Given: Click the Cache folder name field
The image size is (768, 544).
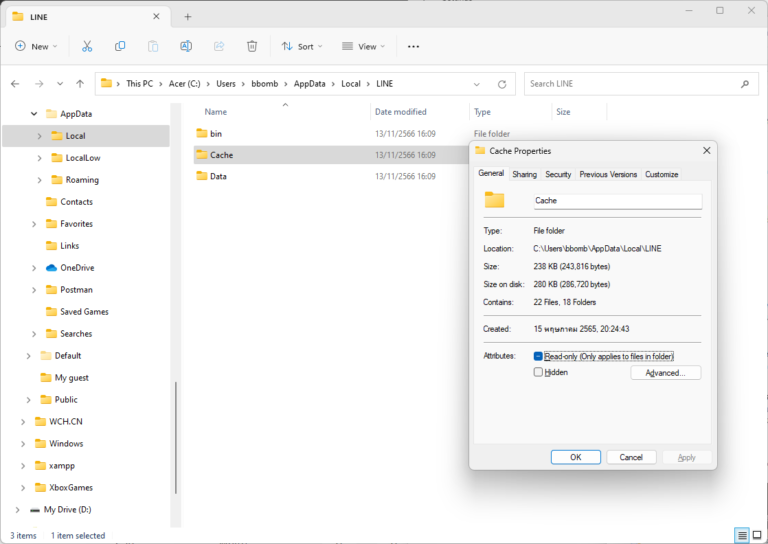Looking at the screenshot, I should pyautogui.click(x=618, y=201).
